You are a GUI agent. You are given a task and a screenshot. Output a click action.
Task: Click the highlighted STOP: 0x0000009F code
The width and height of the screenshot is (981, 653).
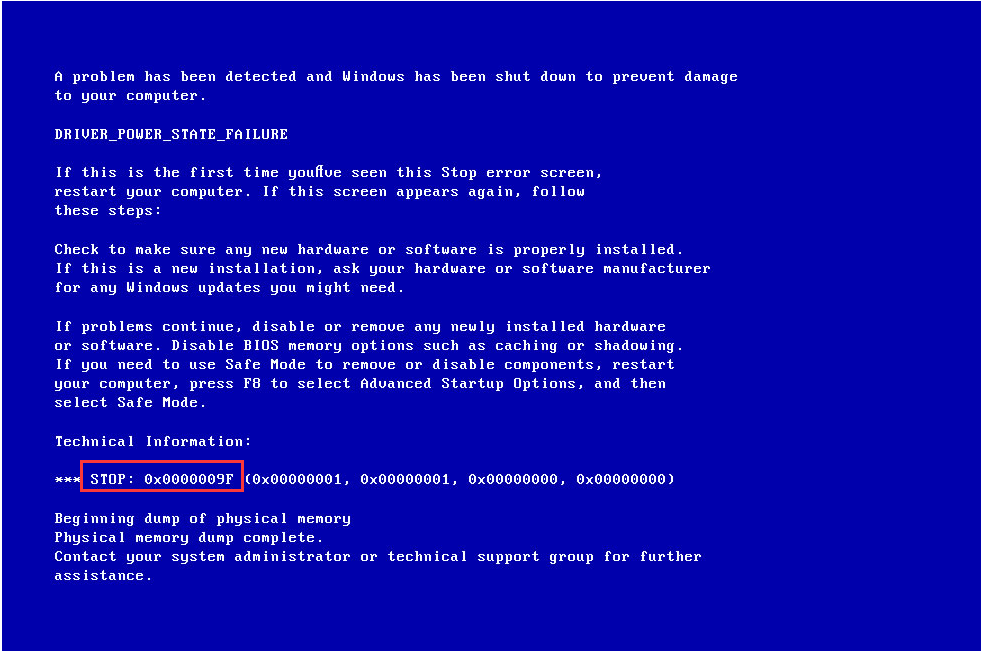162,479
